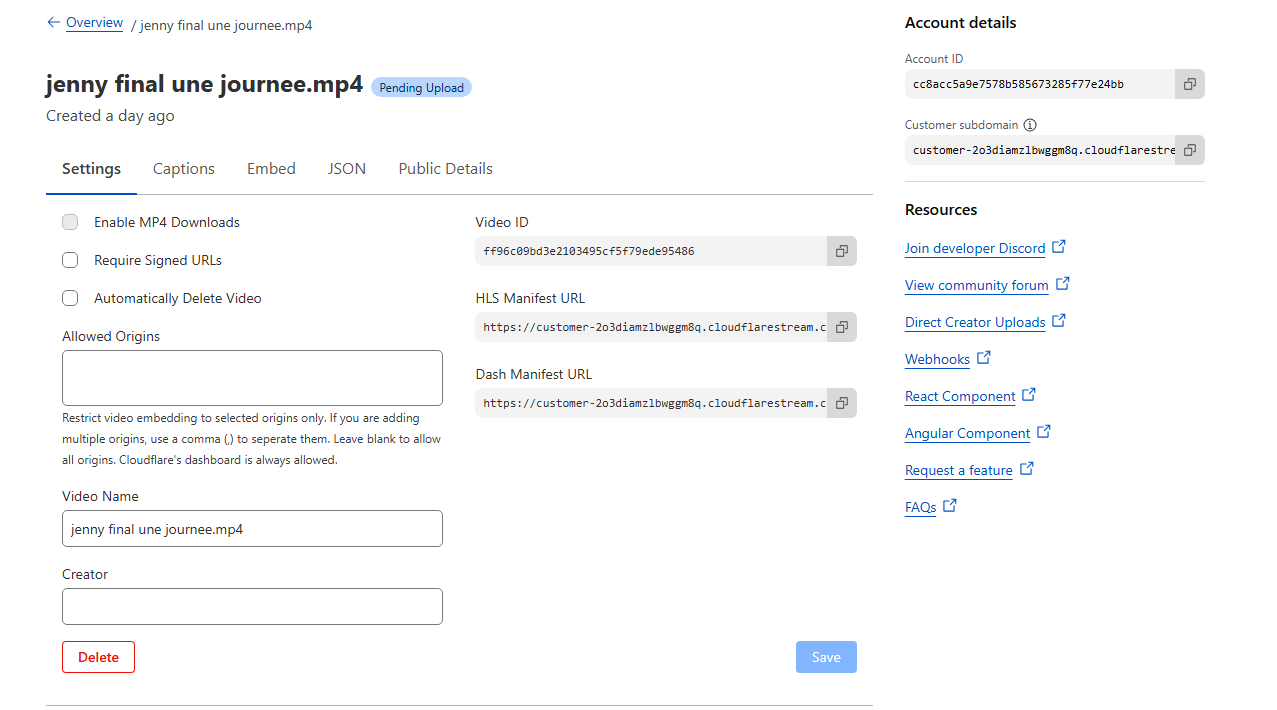This screenshot has width=1277, height=710.
Task: View the JSON tab
Action: [347, 169]
